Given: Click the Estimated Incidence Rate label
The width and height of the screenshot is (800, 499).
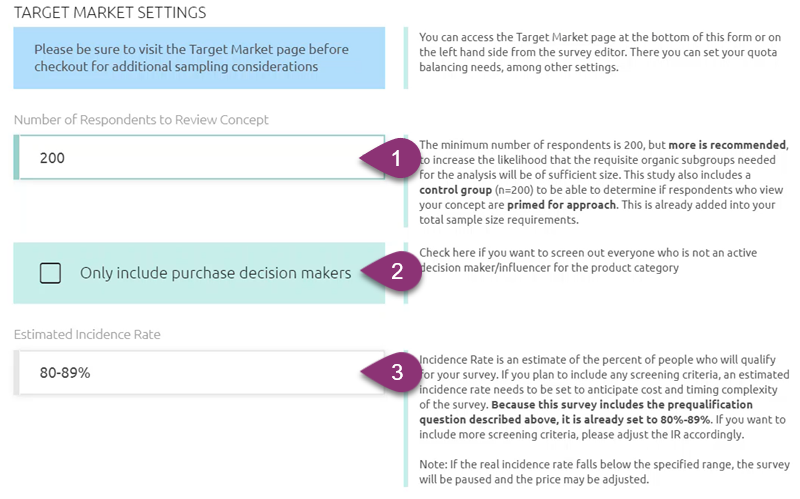Looking at the screenshot, I should click(x=87, y=334).
